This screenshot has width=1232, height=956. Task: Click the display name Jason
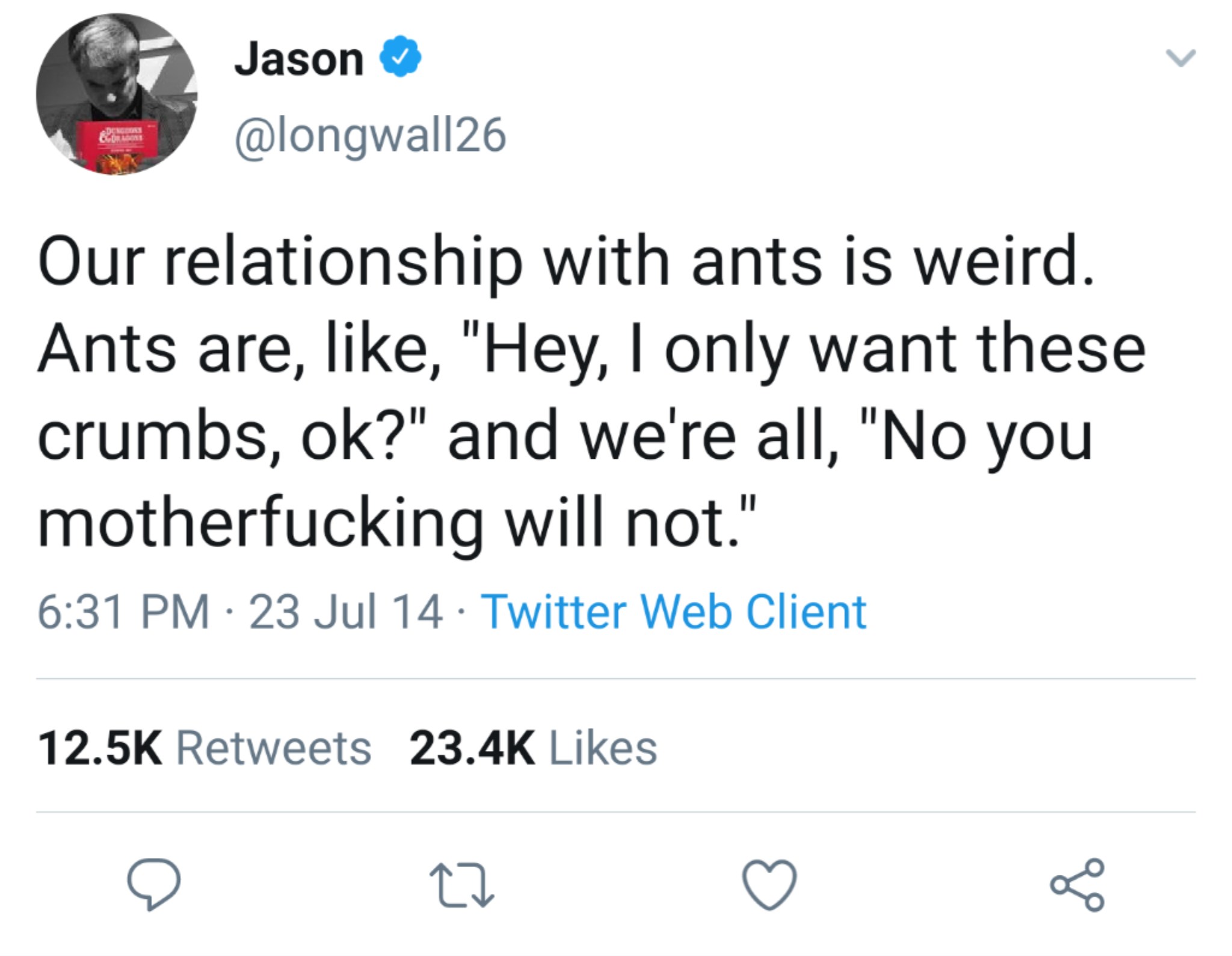(299, 59)
